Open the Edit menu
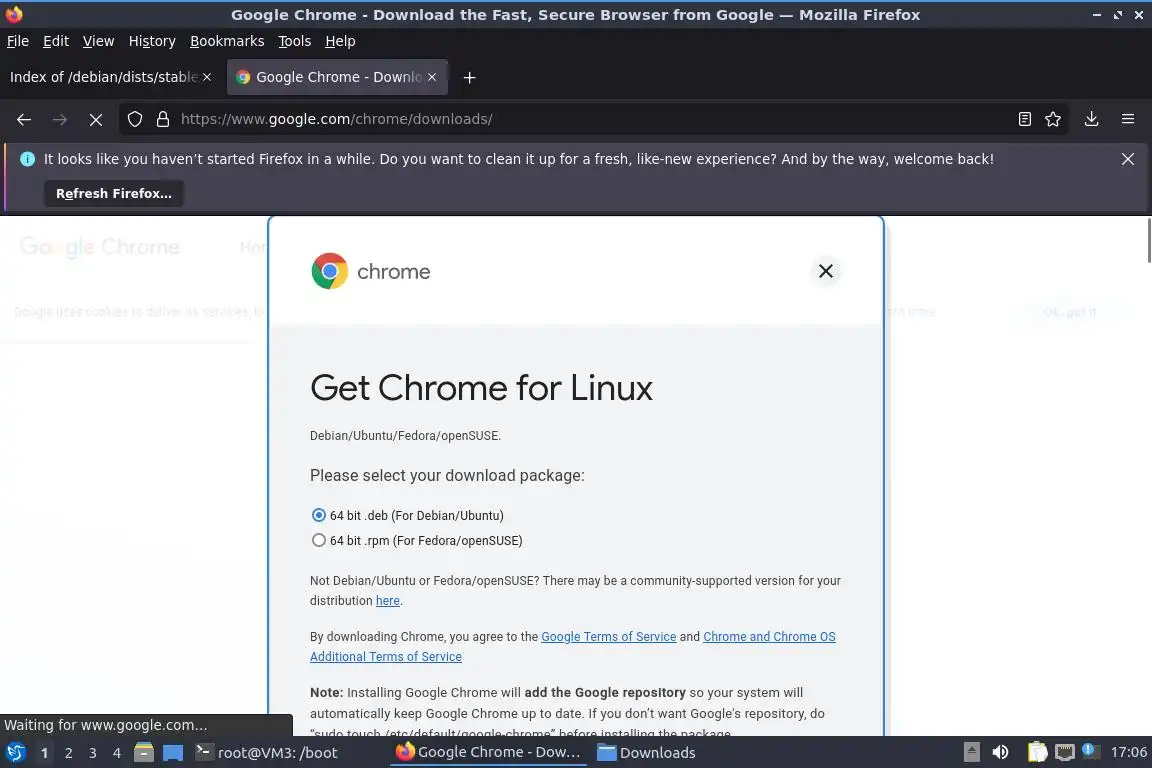Image resolution: width=1152 pixels, height=768 pixels. pyautogui.click(x=56, y=41)
